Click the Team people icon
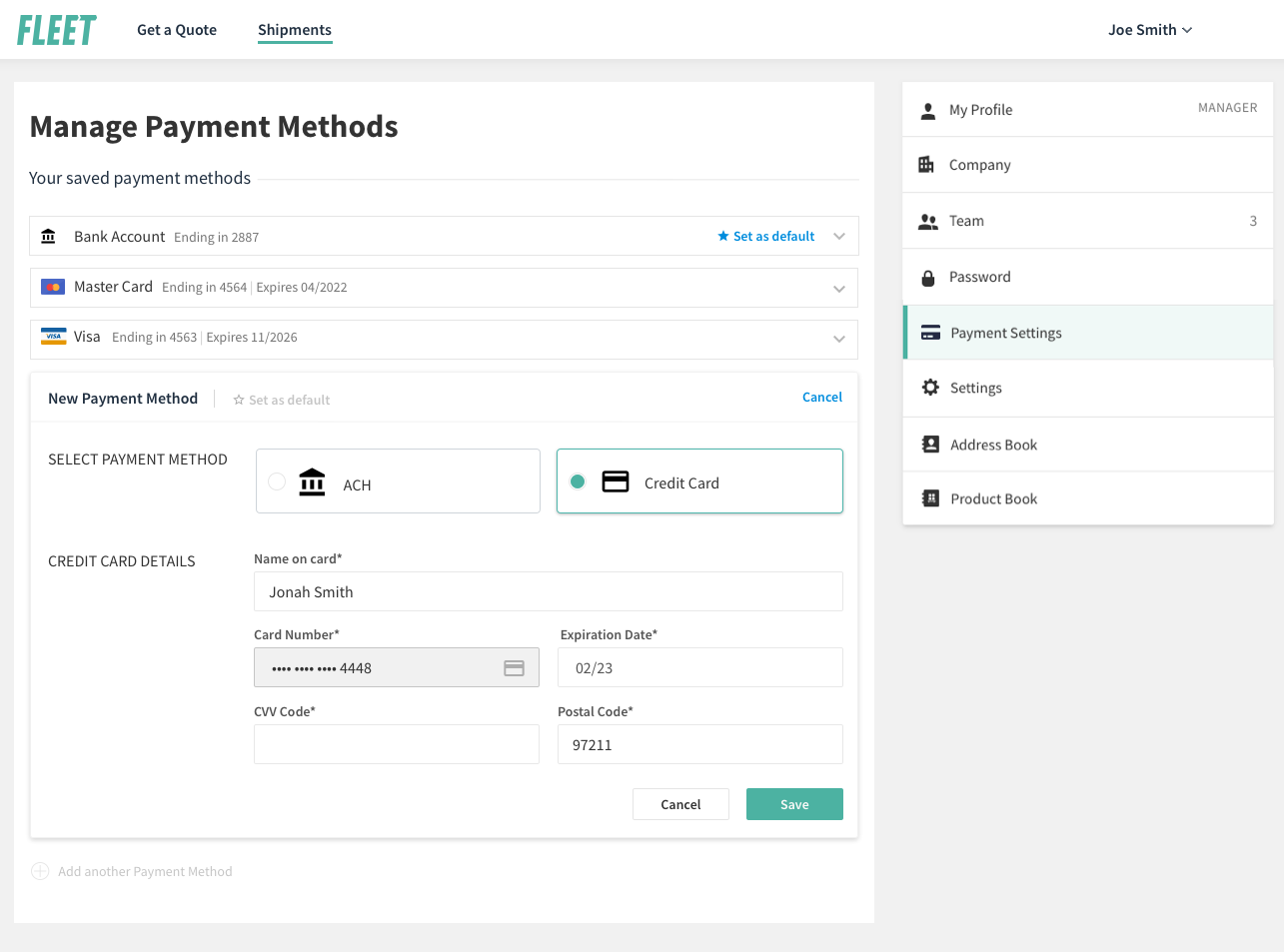Screen dimensions: 1284x952 click(x=927, y=222)
